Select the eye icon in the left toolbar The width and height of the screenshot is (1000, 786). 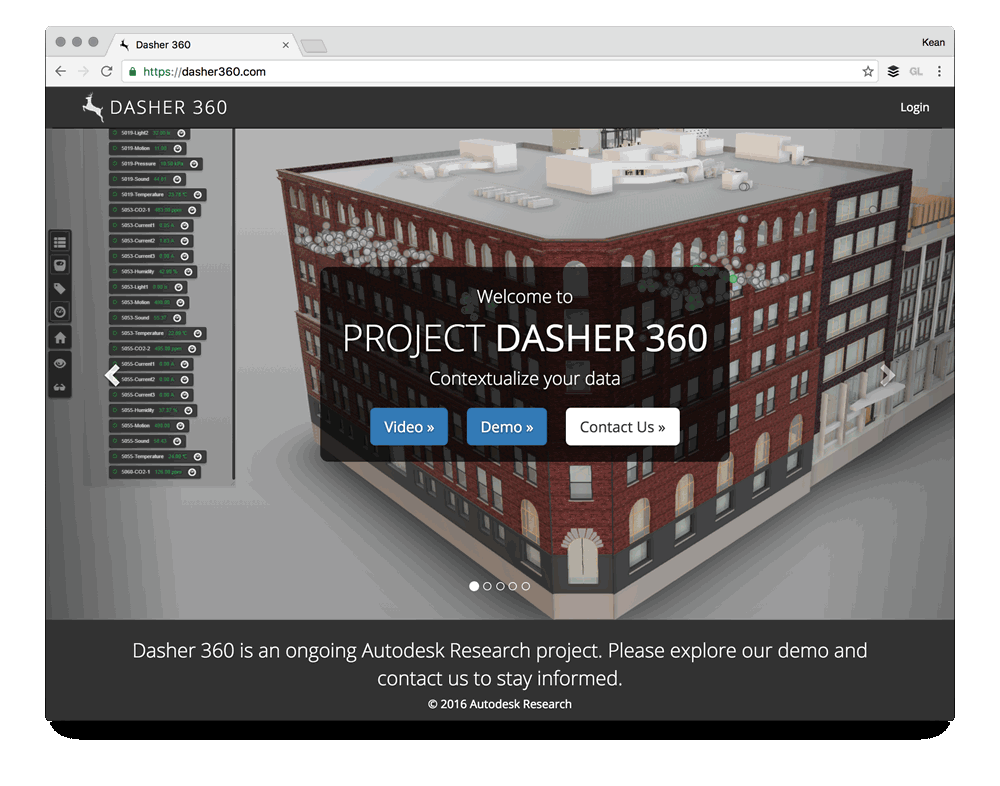click(x=59, y=363)
